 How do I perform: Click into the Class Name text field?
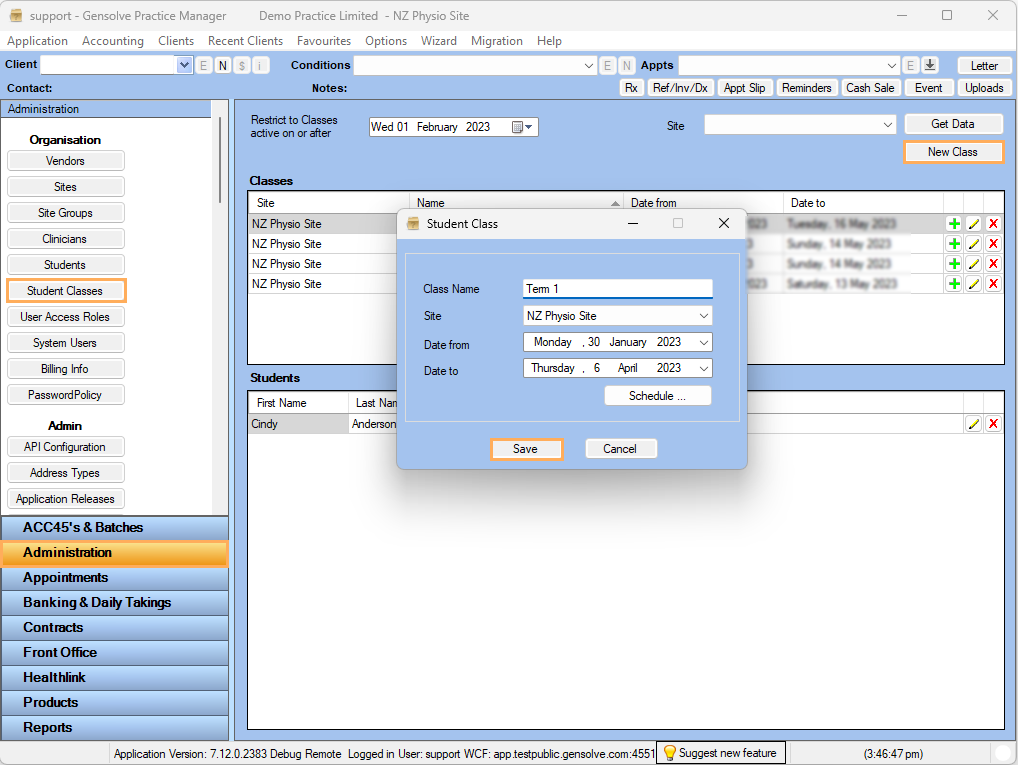tap(617, 289)
